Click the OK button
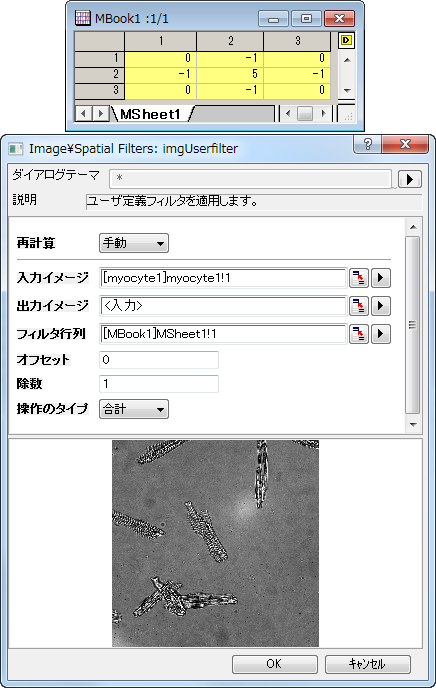Image resolution: width=436 pixels, height=688 pixels. pos(275,664)
